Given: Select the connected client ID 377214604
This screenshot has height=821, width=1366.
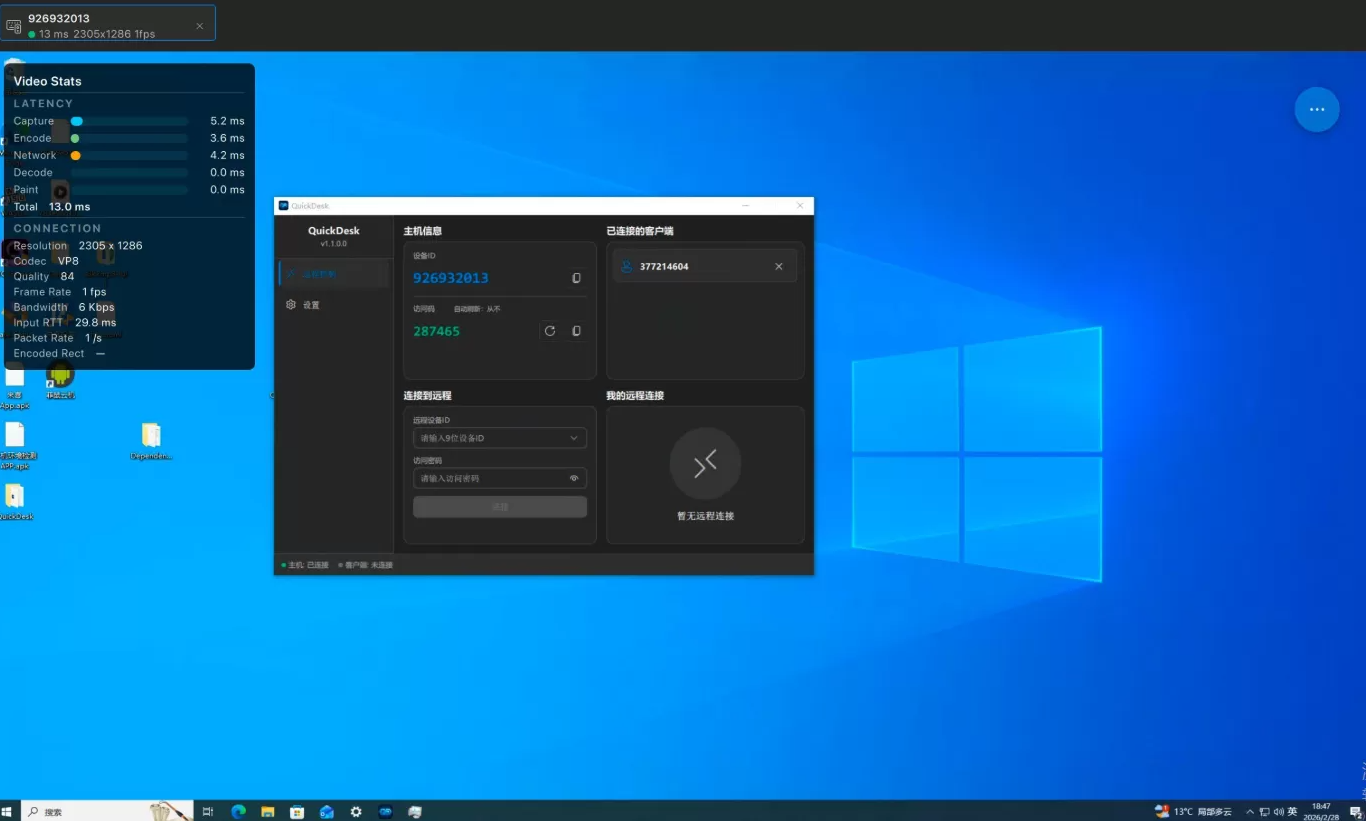Looking at the screenshot, I should pos(664,267).
